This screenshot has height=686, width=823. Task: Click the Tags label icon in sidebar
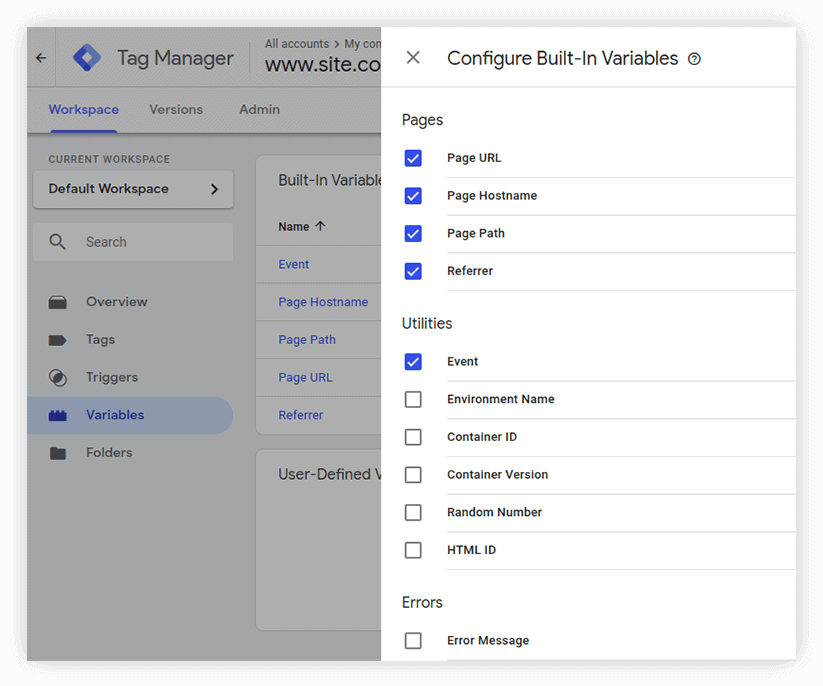click(58, 340)
